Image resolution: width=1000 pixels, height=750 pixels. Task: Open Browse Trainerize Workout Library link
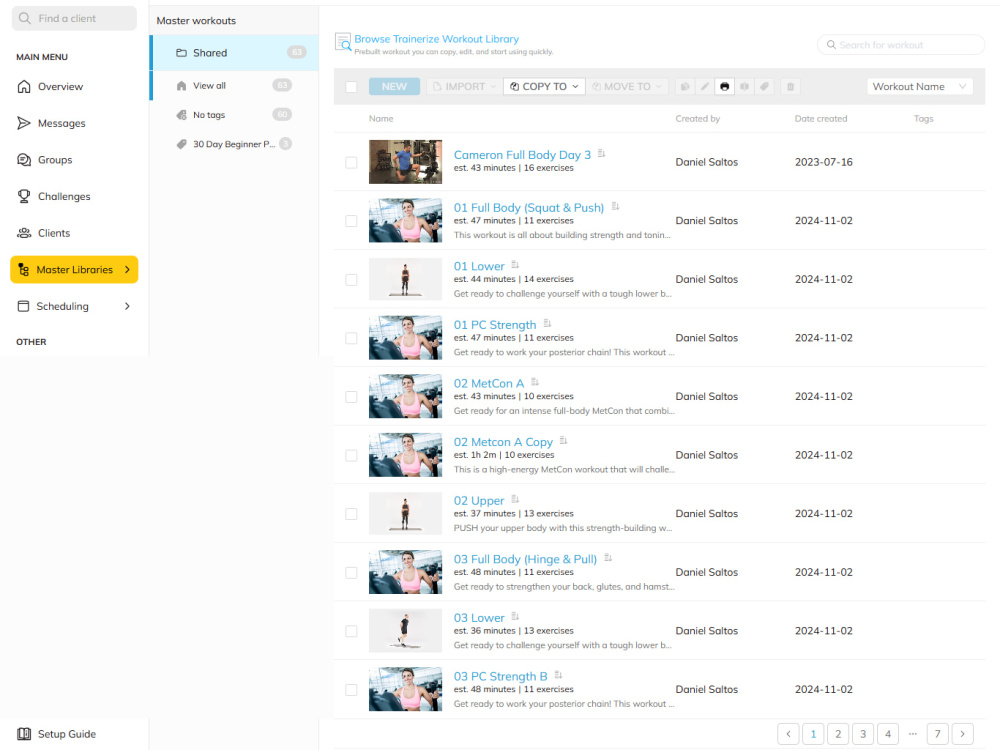click(x=436, y=39)
